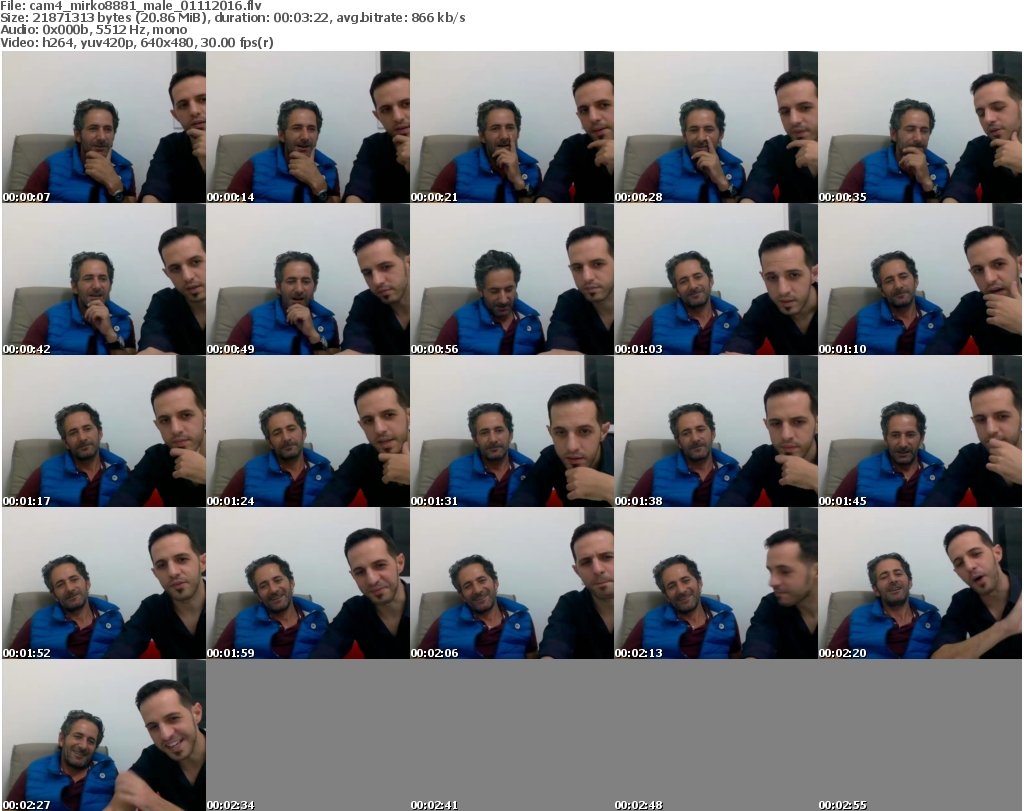
Task: Open the thumbnail frame at 00:00:21
Action: coord(512,127)
